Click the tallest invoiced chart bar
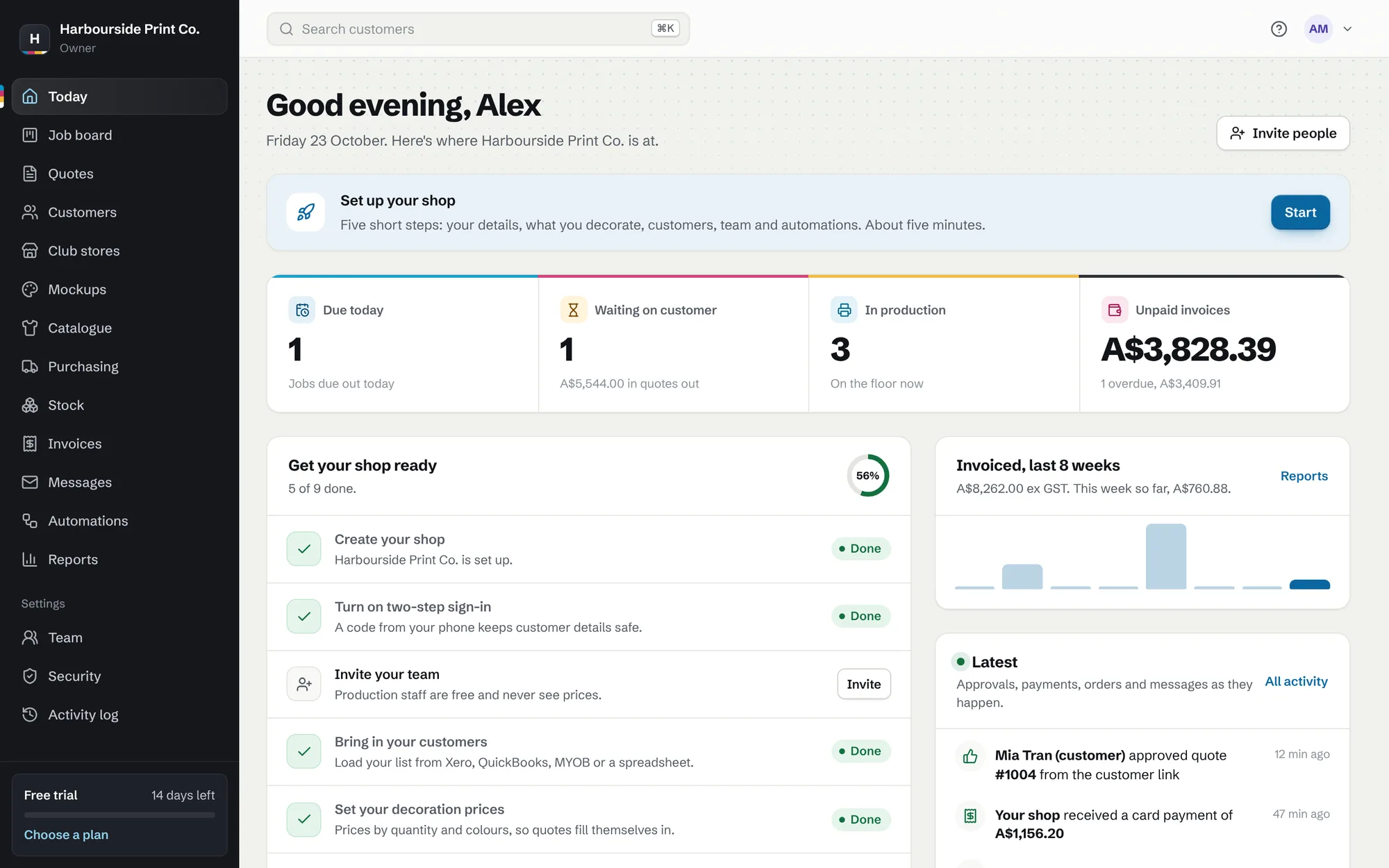 pyautogui.click(x=1166, y=556)
